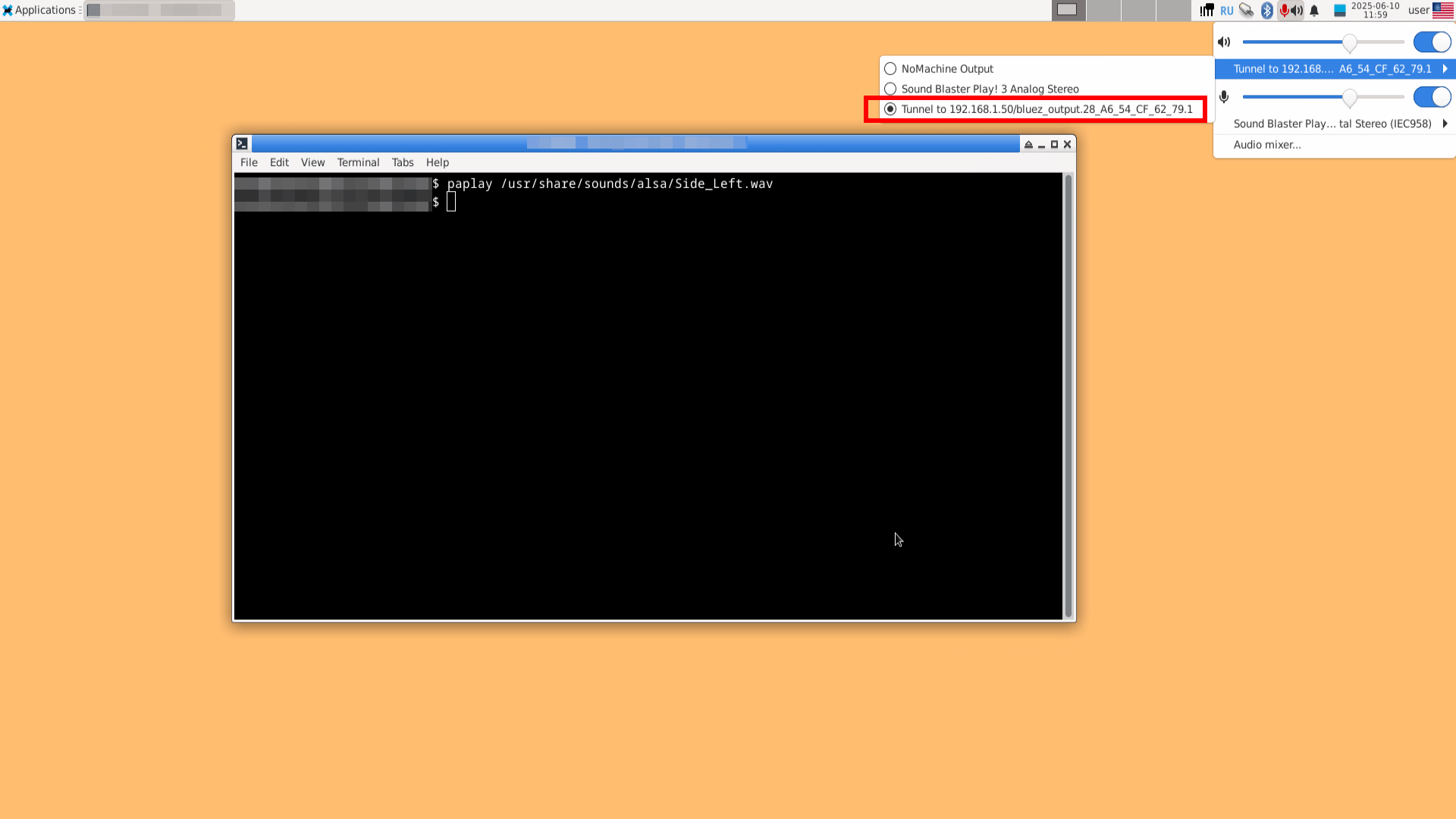Mute input via the microphone icon
The image size is (1456, 819).
point(1224,97)
